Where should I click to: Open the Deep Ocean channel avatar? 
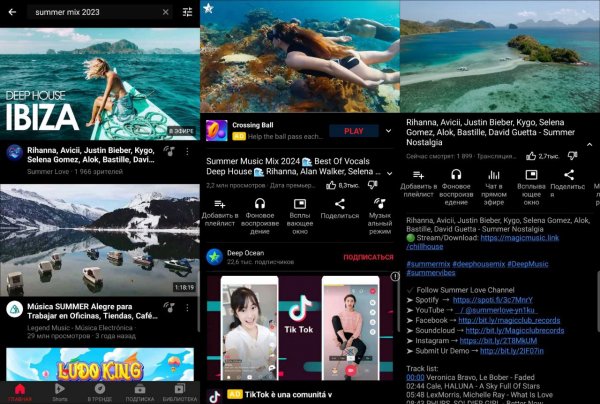[x=215, y=257]
